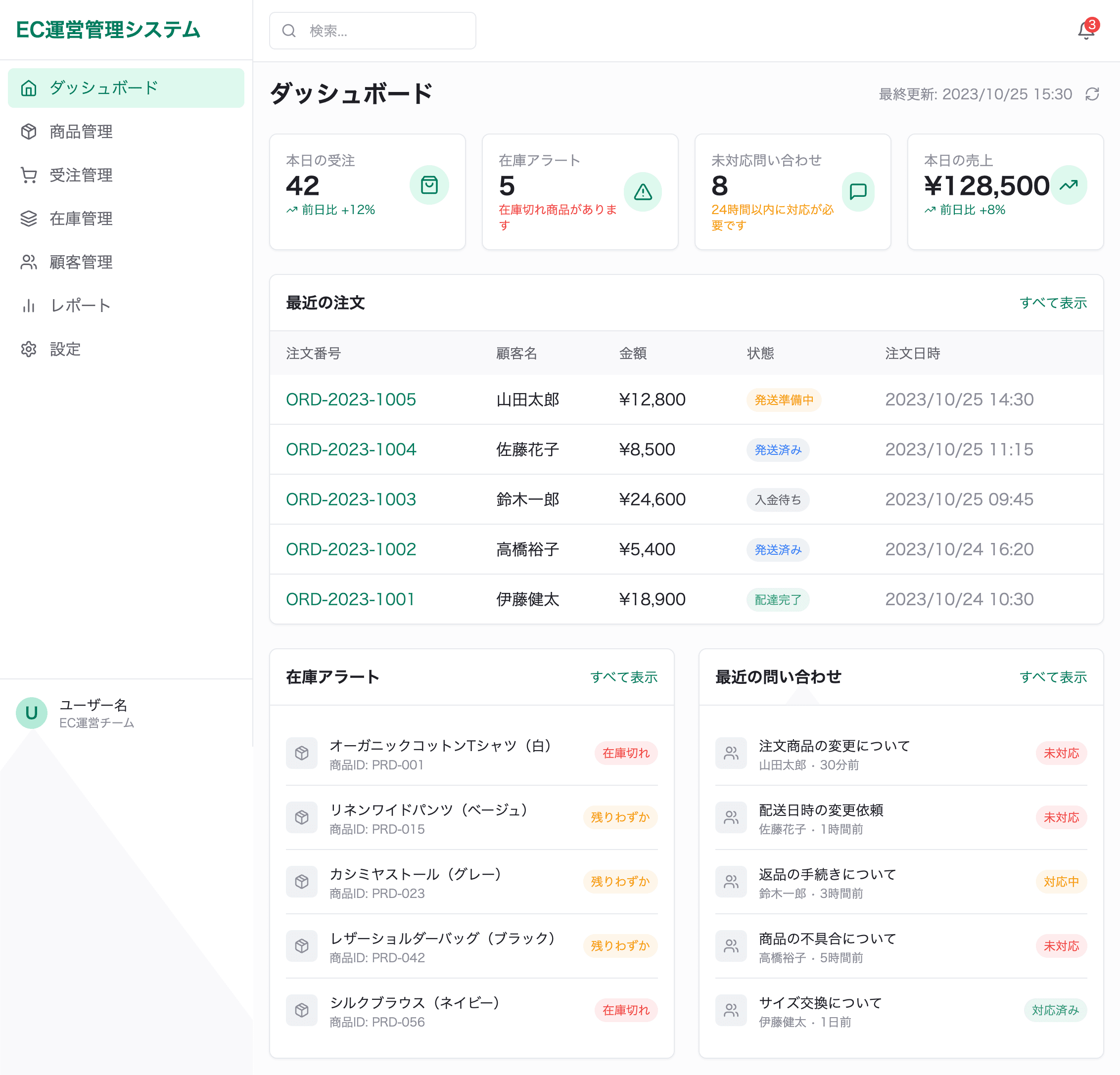Click 残りわずか badge for PRD-015

click(x=620, y=817)
